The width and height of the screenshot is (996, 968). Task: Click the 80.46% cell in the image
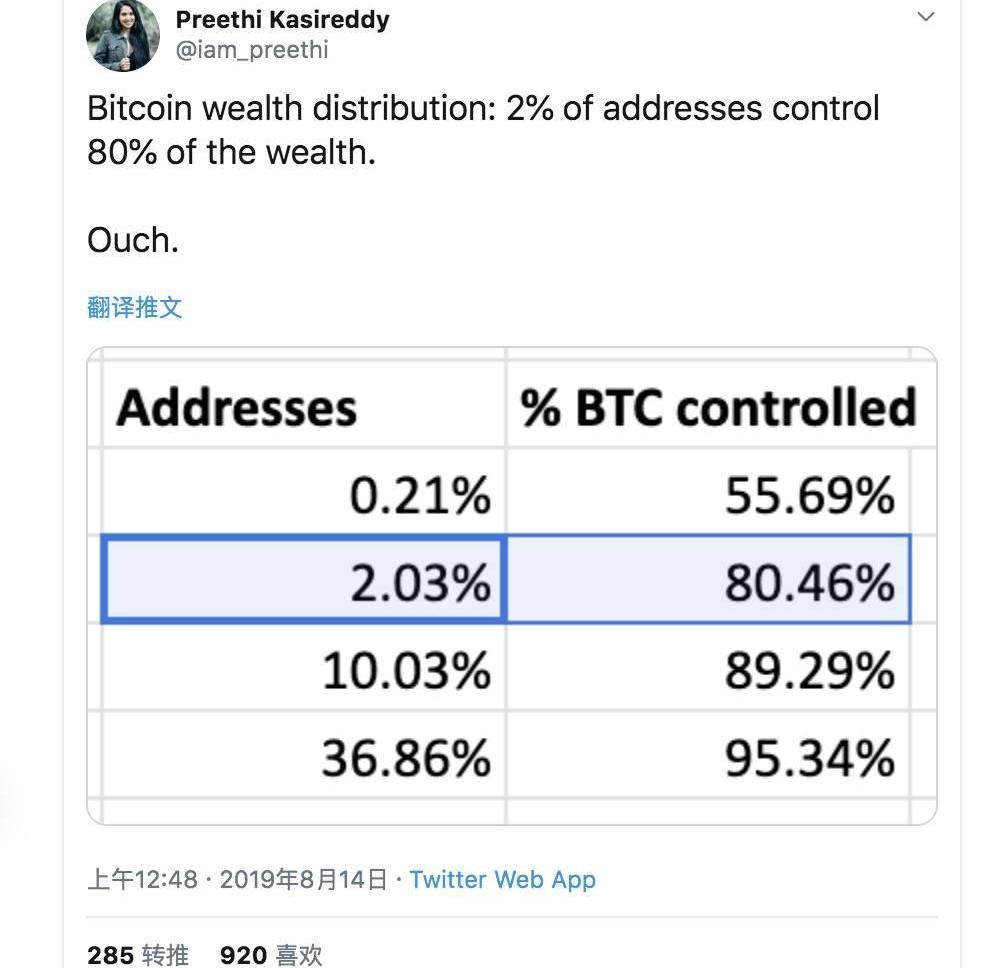point(709,579)
